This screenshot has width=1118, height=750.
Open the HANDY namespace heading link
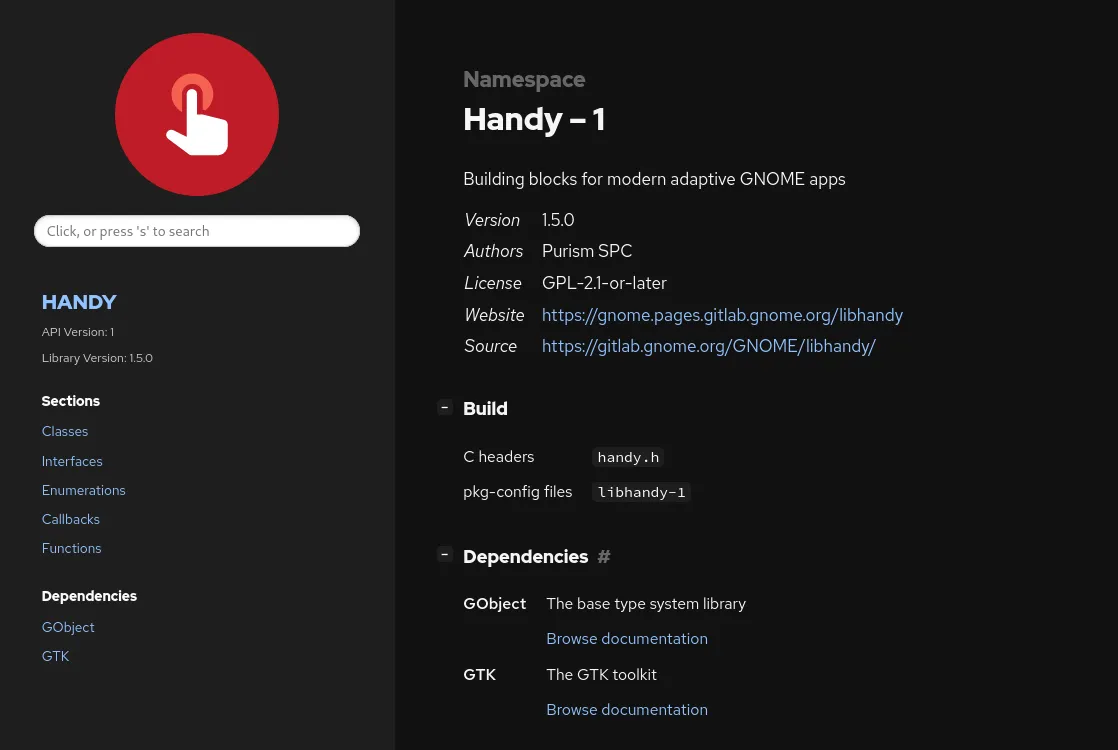click(79, 302)
